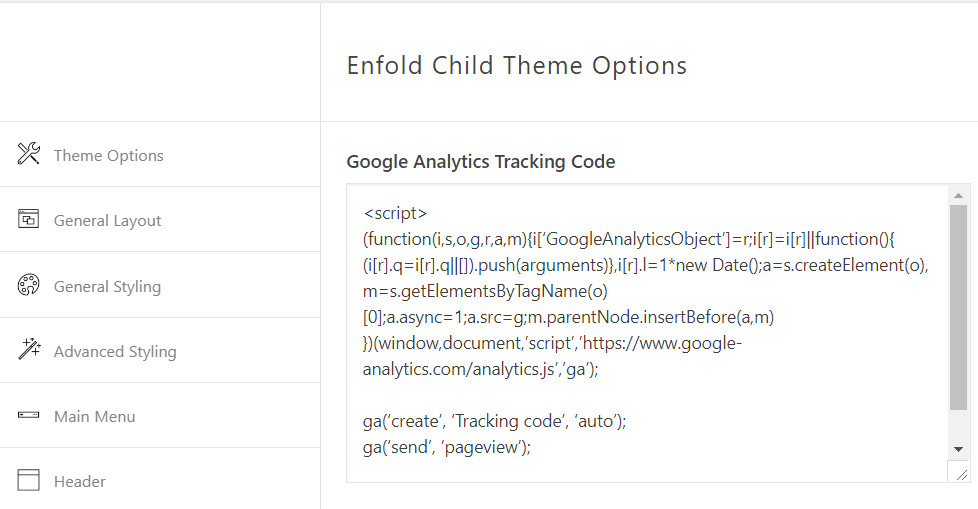Click inside the Google Analytics code textarea
The height and width of the screenshot is (509, 978).
(647, 332)
